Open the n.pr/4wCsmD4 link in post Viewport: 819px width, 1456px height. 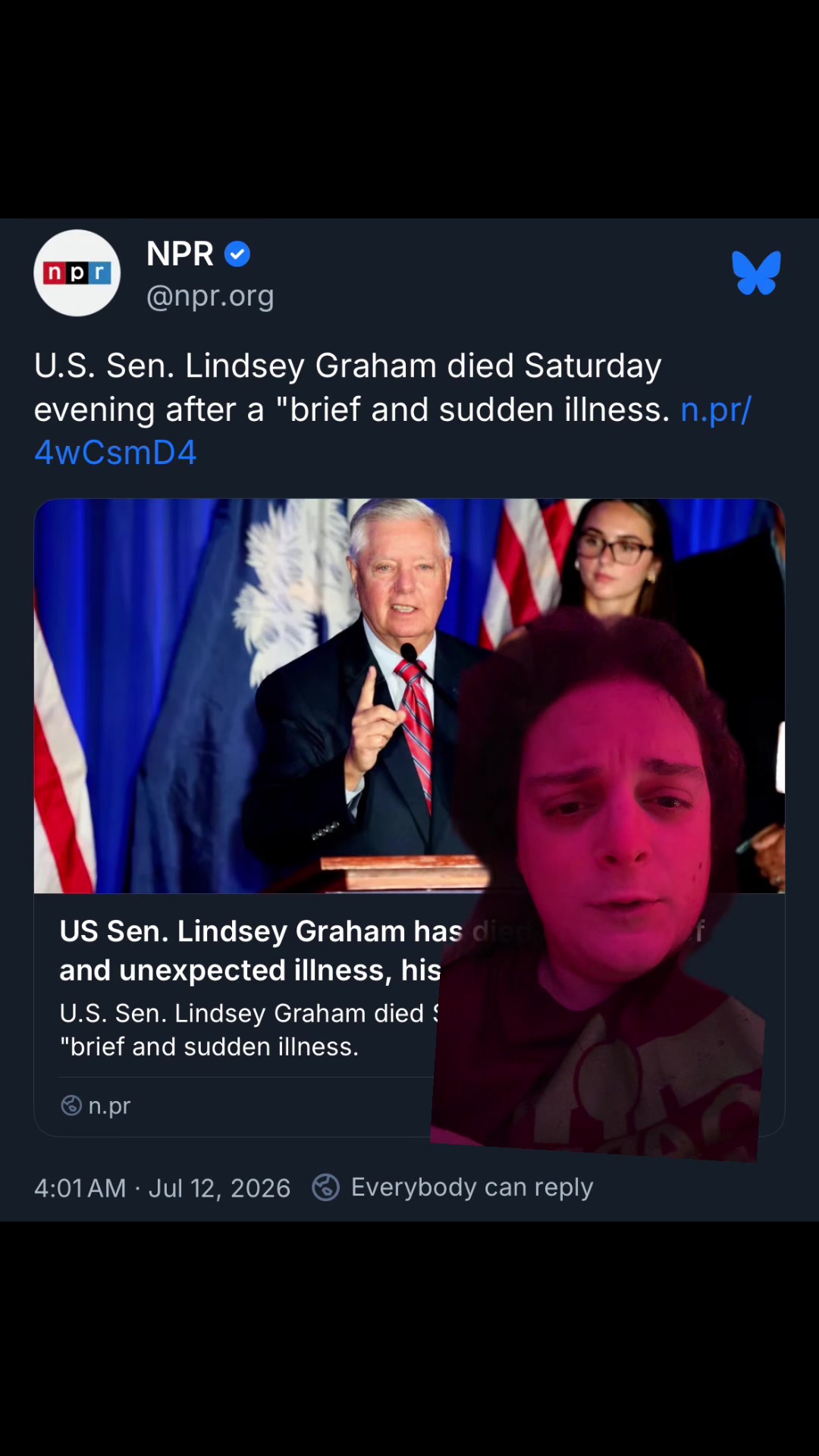(x=393, y=431)
